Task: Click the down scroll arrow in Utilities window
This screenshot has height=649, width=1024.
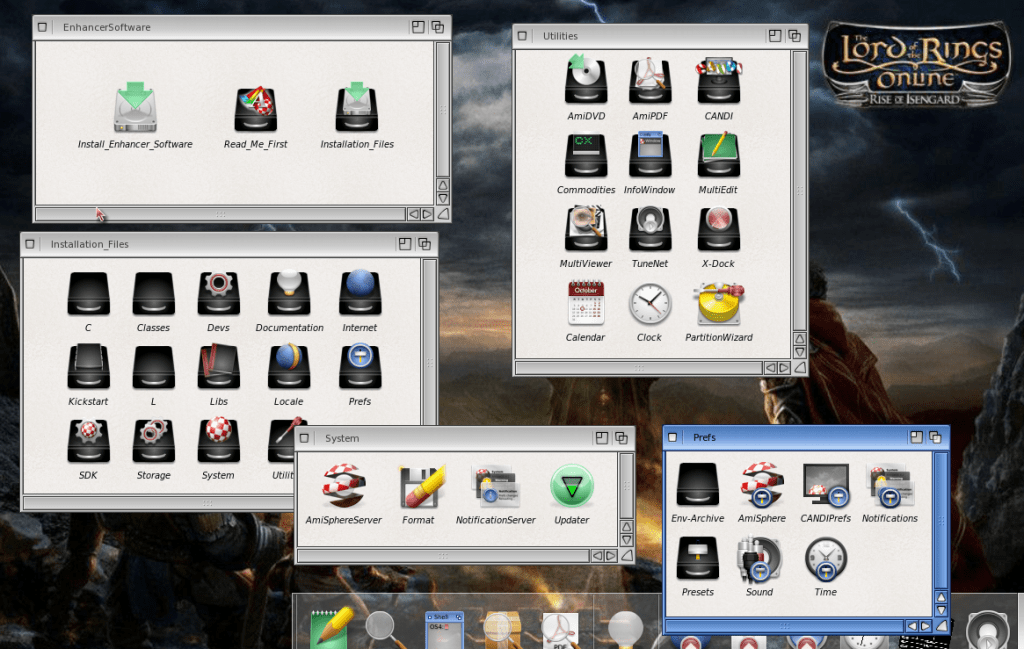Action: [x=799, y=351]
